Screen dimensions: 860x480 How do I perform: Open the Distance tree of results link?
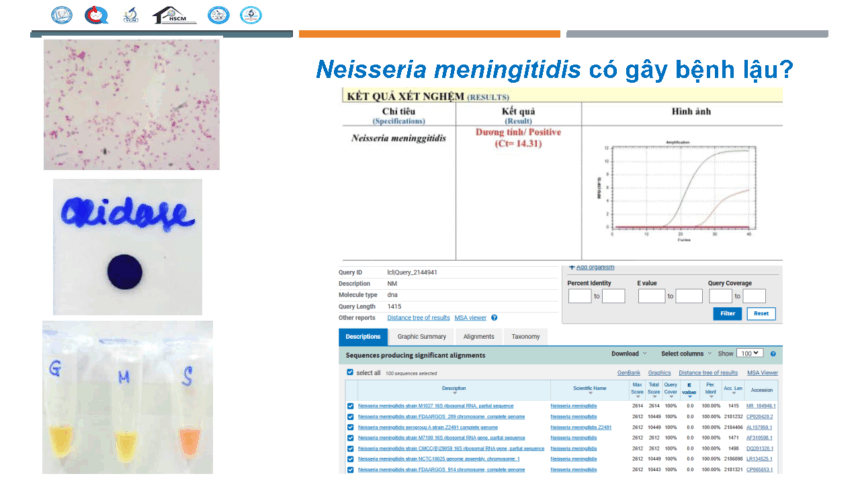(x=418, y=317)
